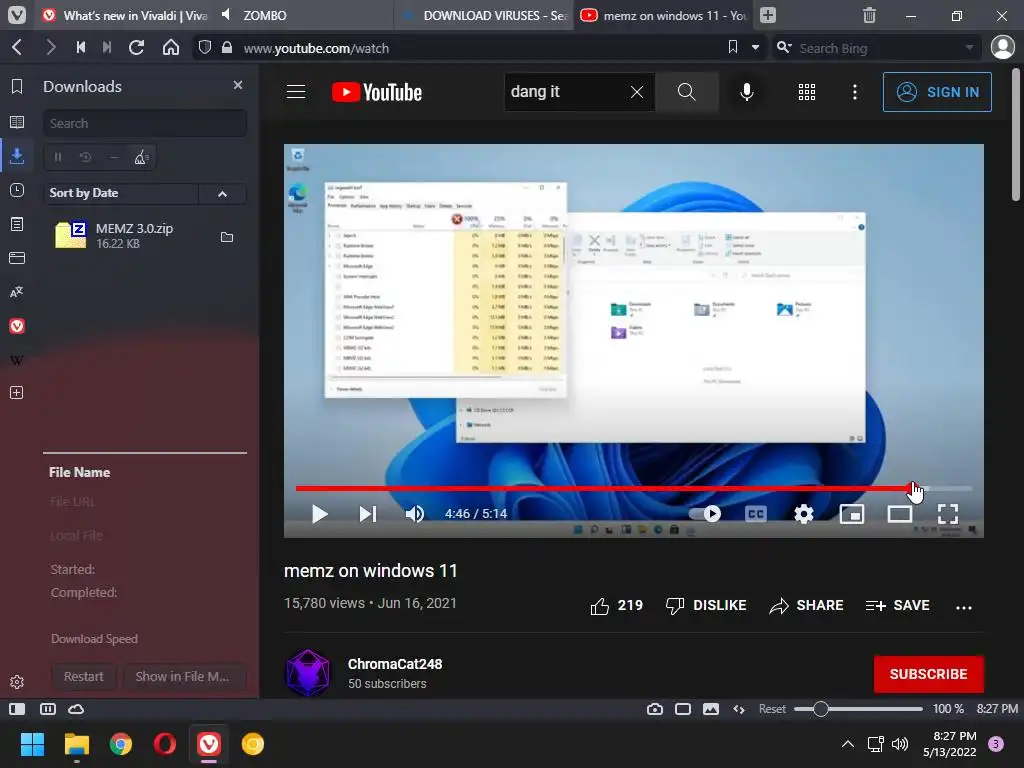
Task: Open a new tab
Action: [768, 15]
